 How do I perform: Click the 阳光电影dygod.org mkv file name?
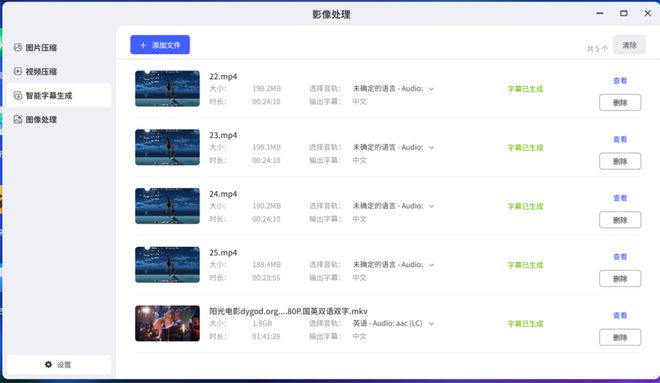[x=288, y=311]
